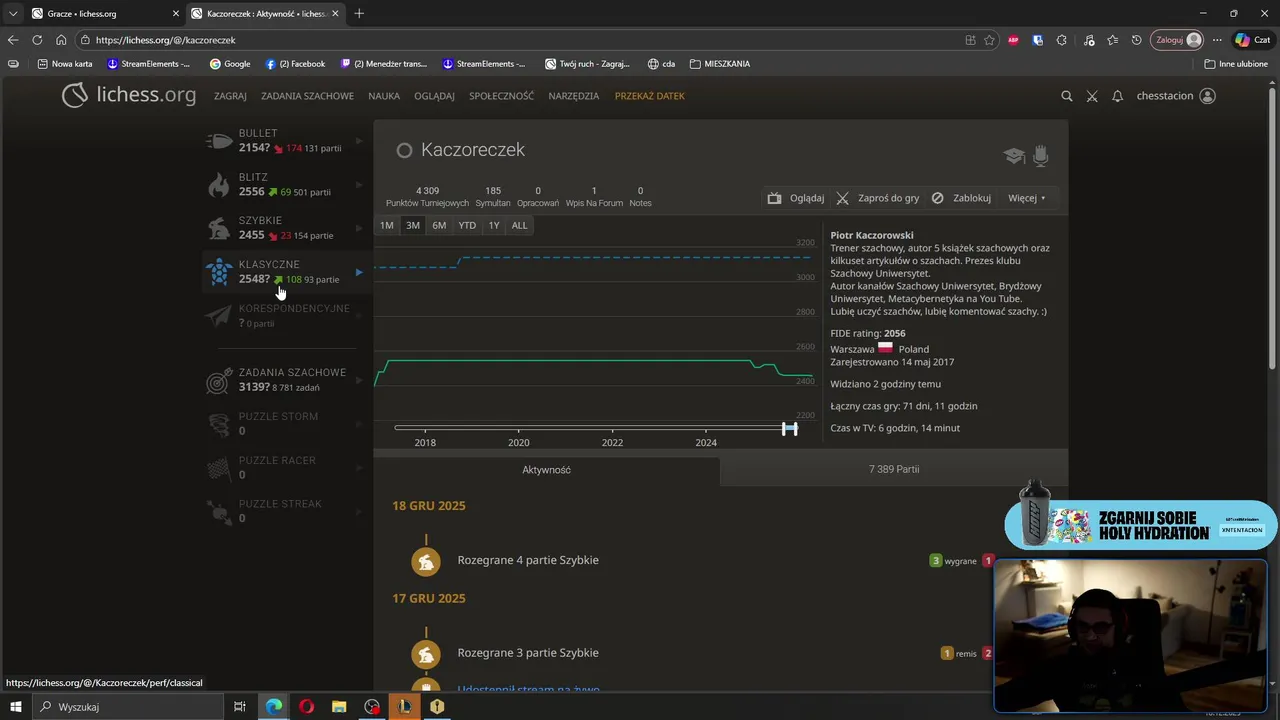Go back in browser history

12,40
